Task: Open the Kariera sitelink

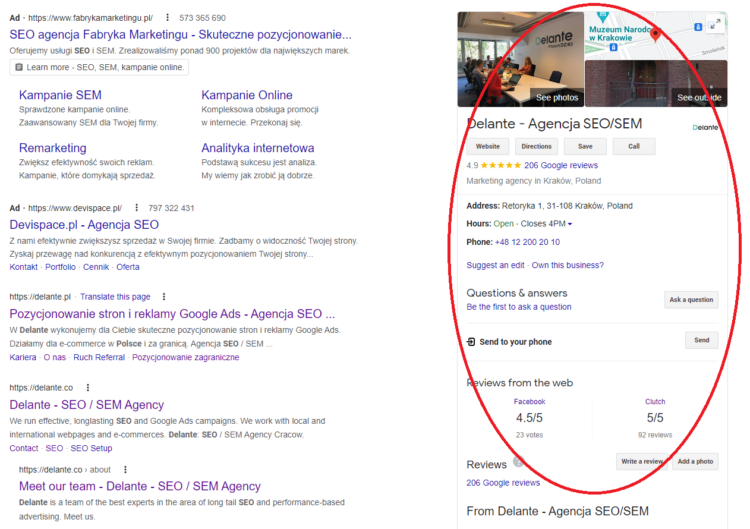Action: coord(22,357)
